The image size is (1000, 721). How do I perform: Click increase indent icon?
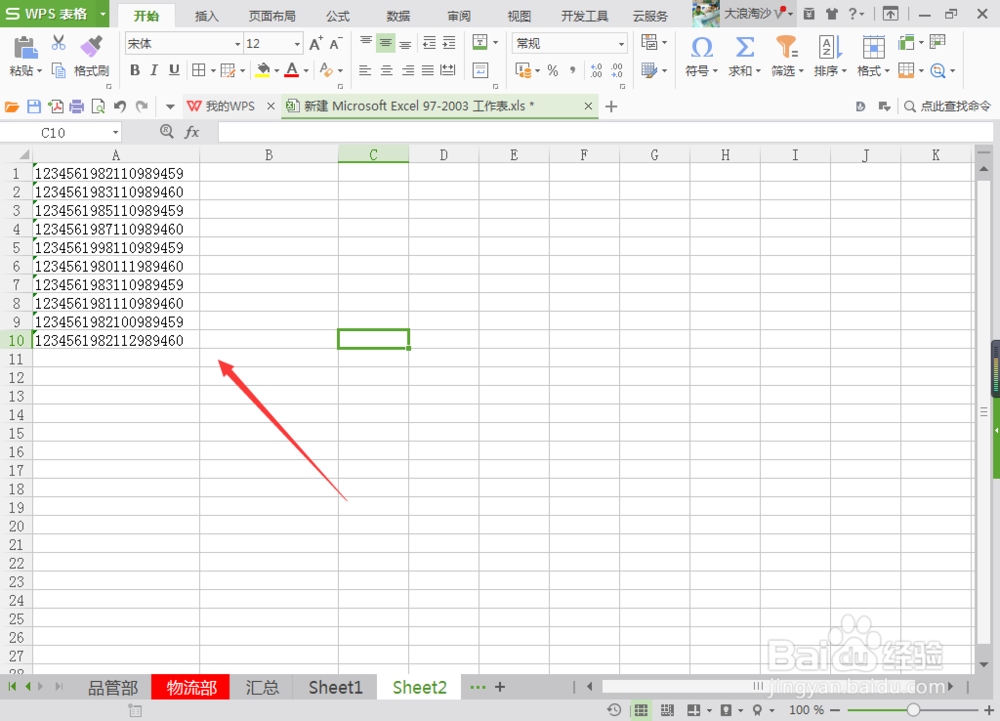[x=449, y=43]
